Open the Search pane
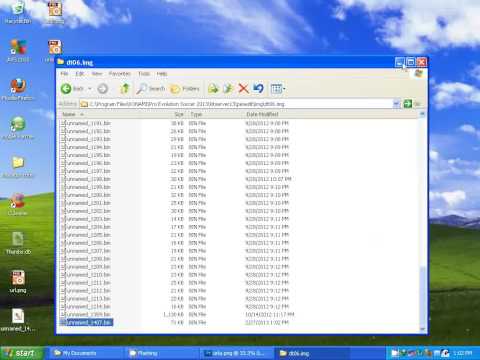The height and width of the screenshot is (360, 480). [151, 88]
